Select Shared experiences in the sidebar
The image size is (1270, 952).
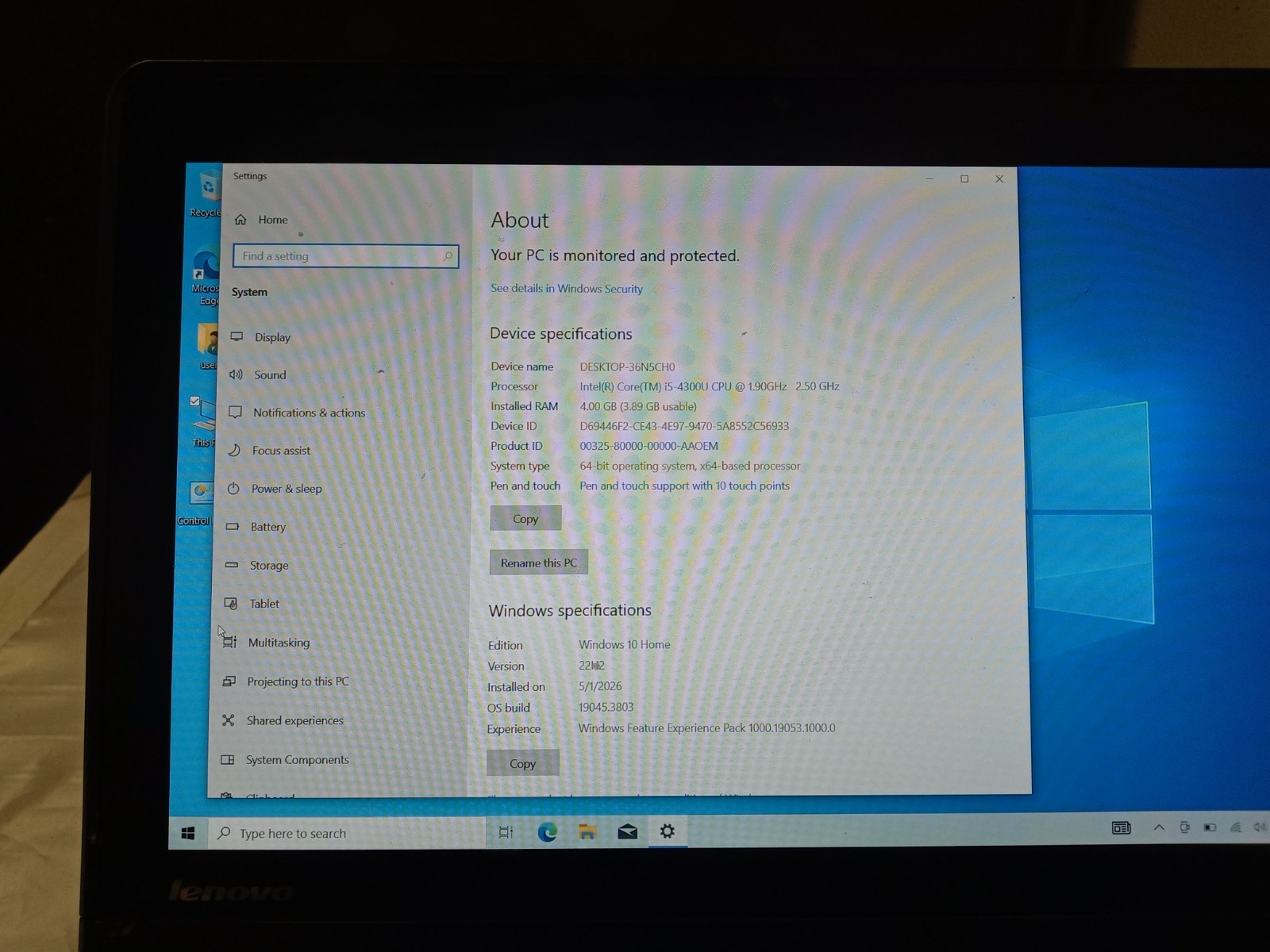point(294,720)
